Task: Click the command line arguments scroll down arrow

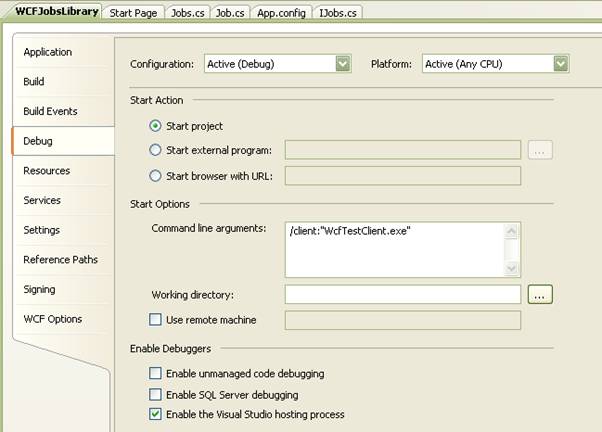Action: click(x=511, y=268)
